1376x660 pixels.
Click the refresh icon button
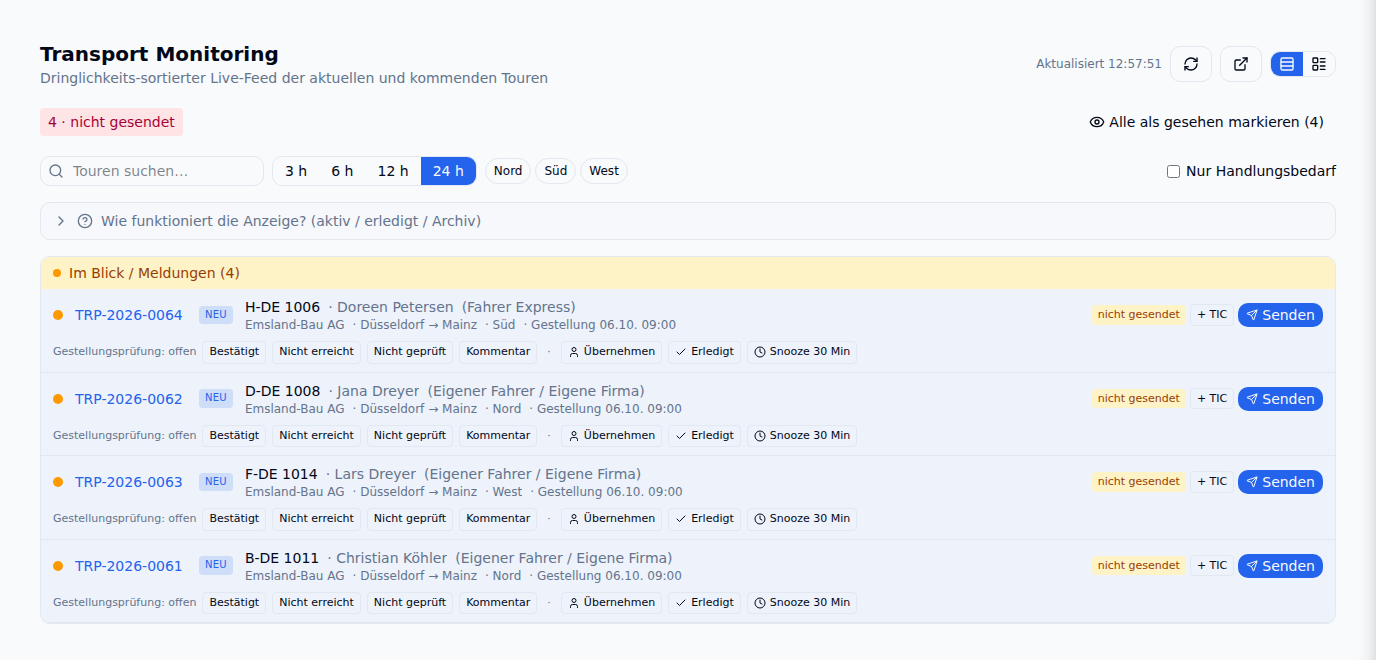coord(1191,64)
